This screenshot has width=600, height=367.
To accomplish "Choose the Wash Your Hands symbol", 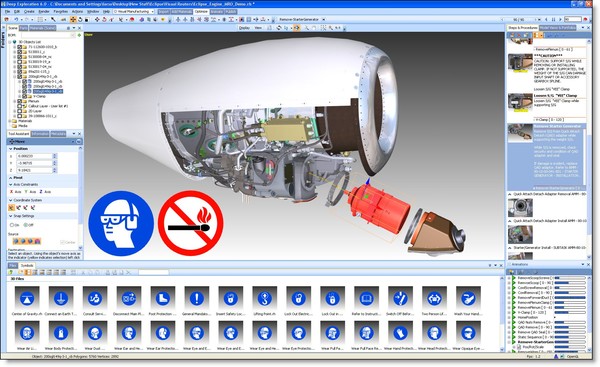I will [x=468, y=298].
